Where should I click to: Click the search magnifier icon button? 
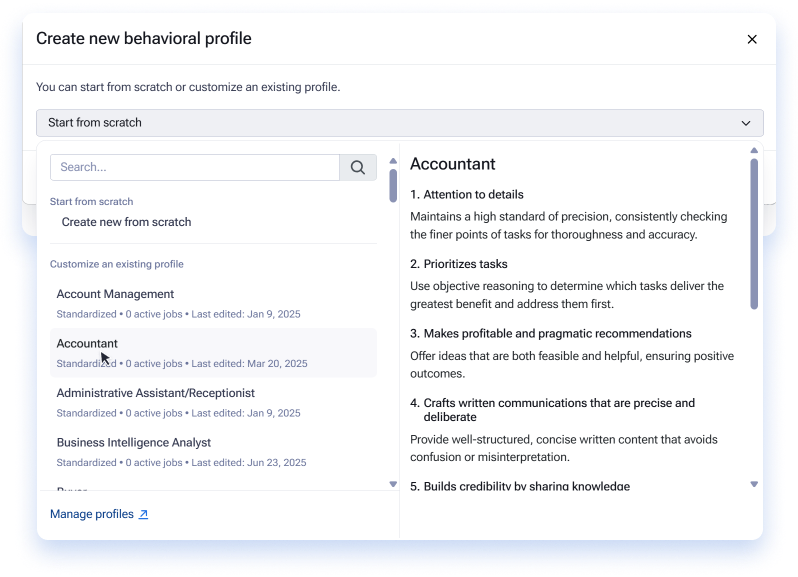pyautogui.click(x=358, y=167)
